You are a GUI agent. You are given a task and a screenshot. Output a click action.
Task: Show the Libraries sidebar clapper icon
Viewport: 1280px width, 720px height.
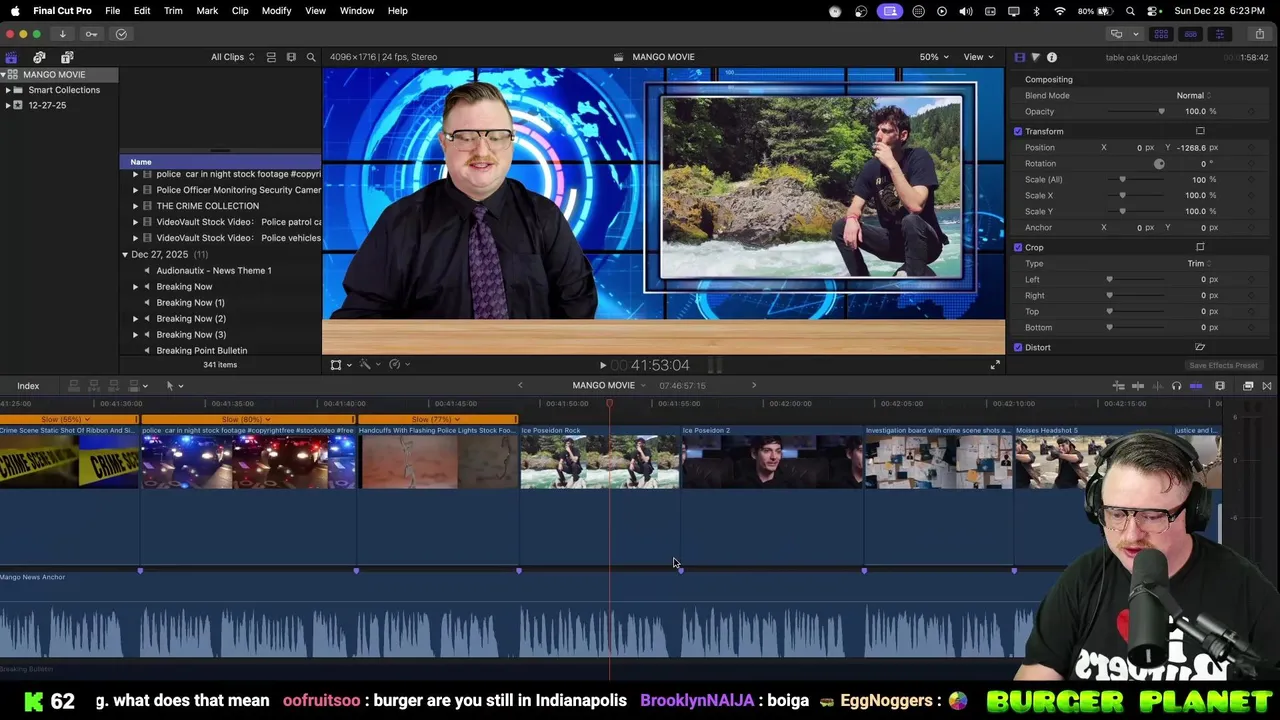pyautogui.click(x=11, y=57)
